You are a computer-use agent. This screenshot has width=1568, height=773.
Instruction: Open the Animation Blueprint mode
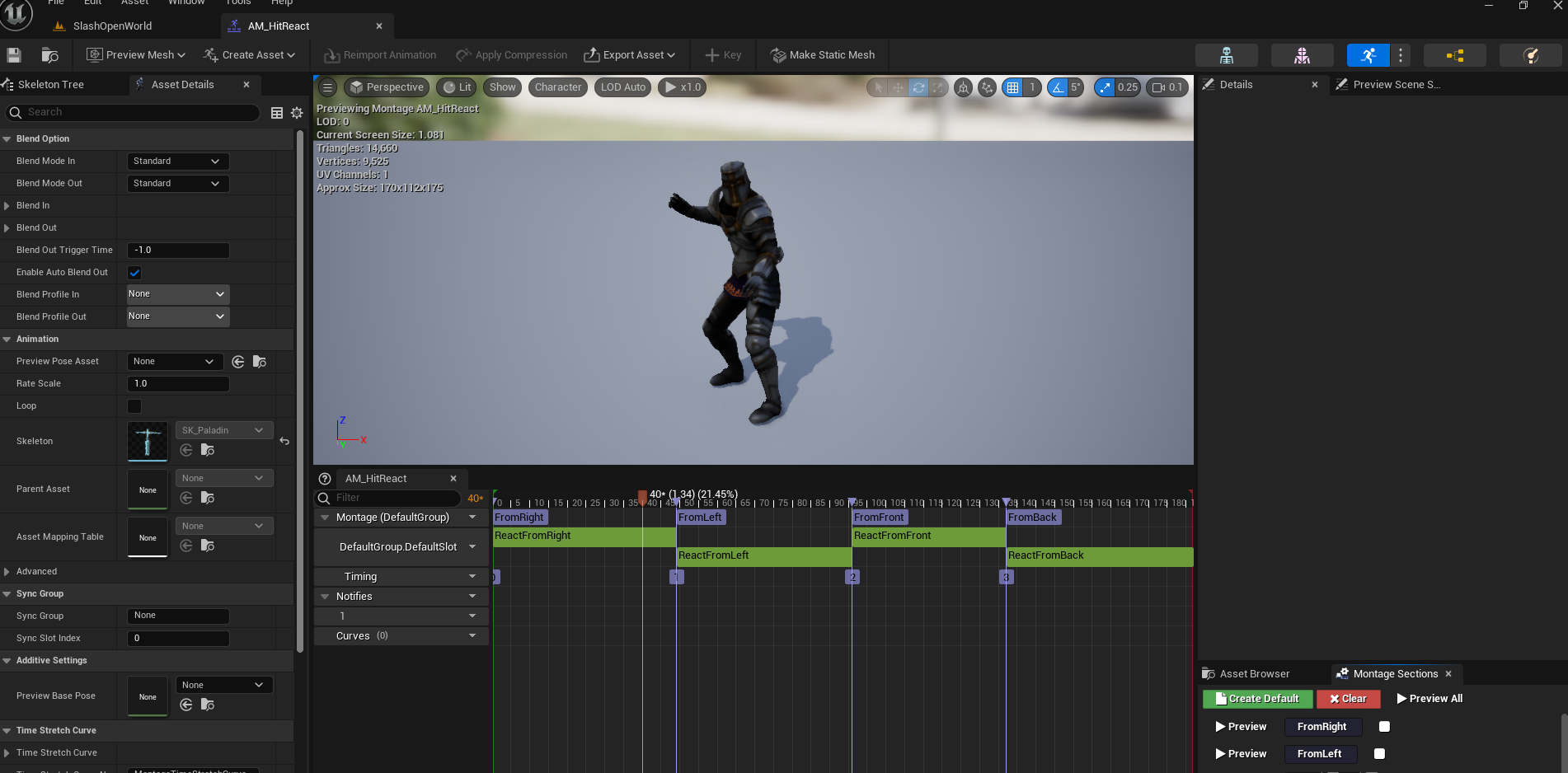point(1454,55)
